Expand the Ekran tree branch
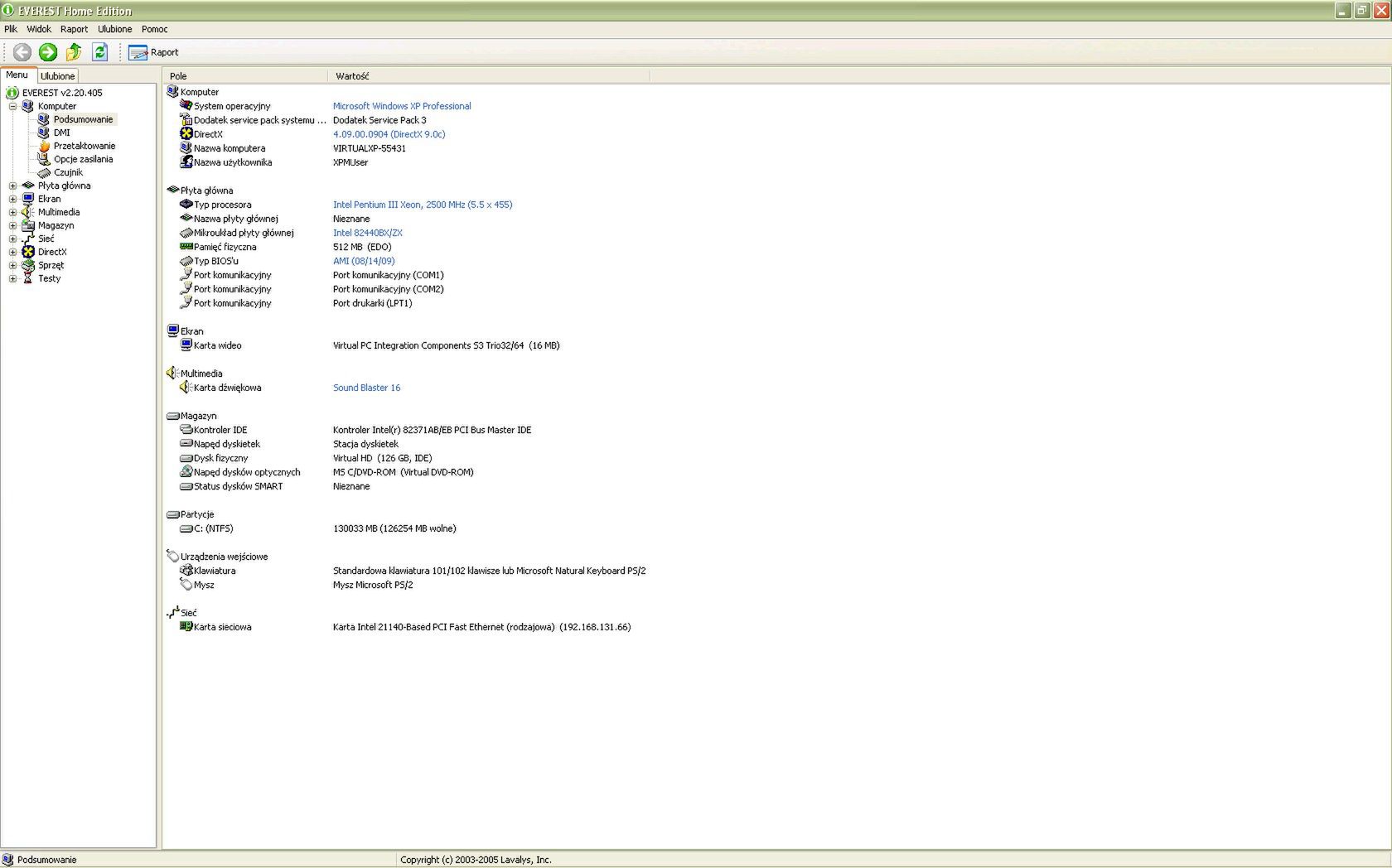This screenshot has height=868, width=1392. tap(12, 199)
